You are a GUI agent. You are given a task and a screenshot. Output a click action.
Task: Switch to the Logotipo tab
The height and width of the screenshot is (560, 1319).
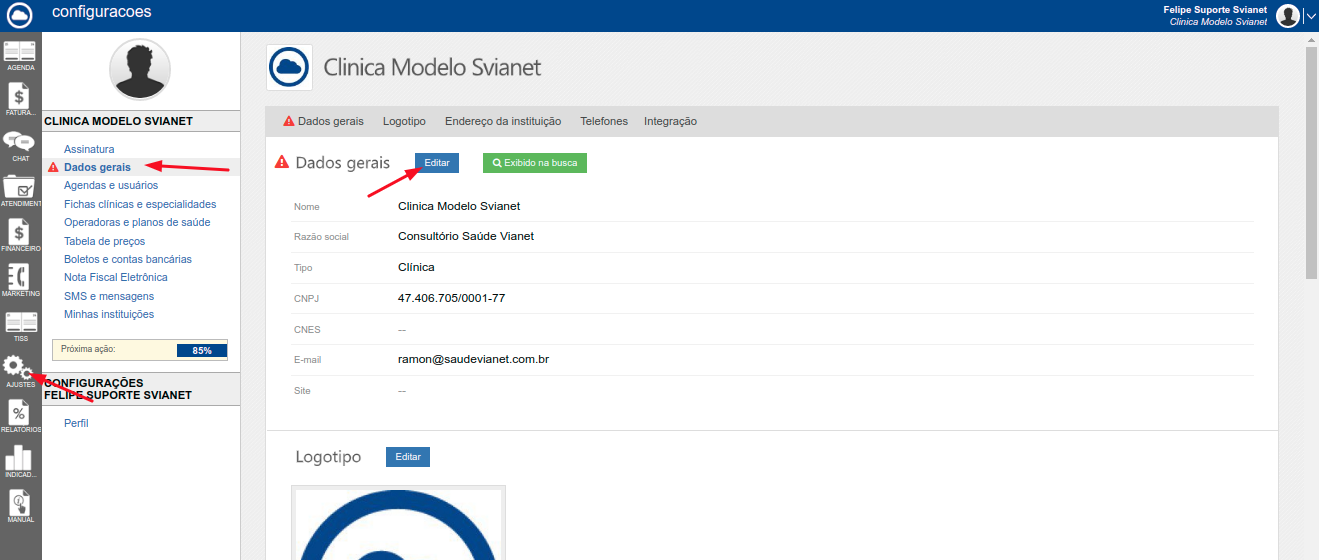click(404, 121)
